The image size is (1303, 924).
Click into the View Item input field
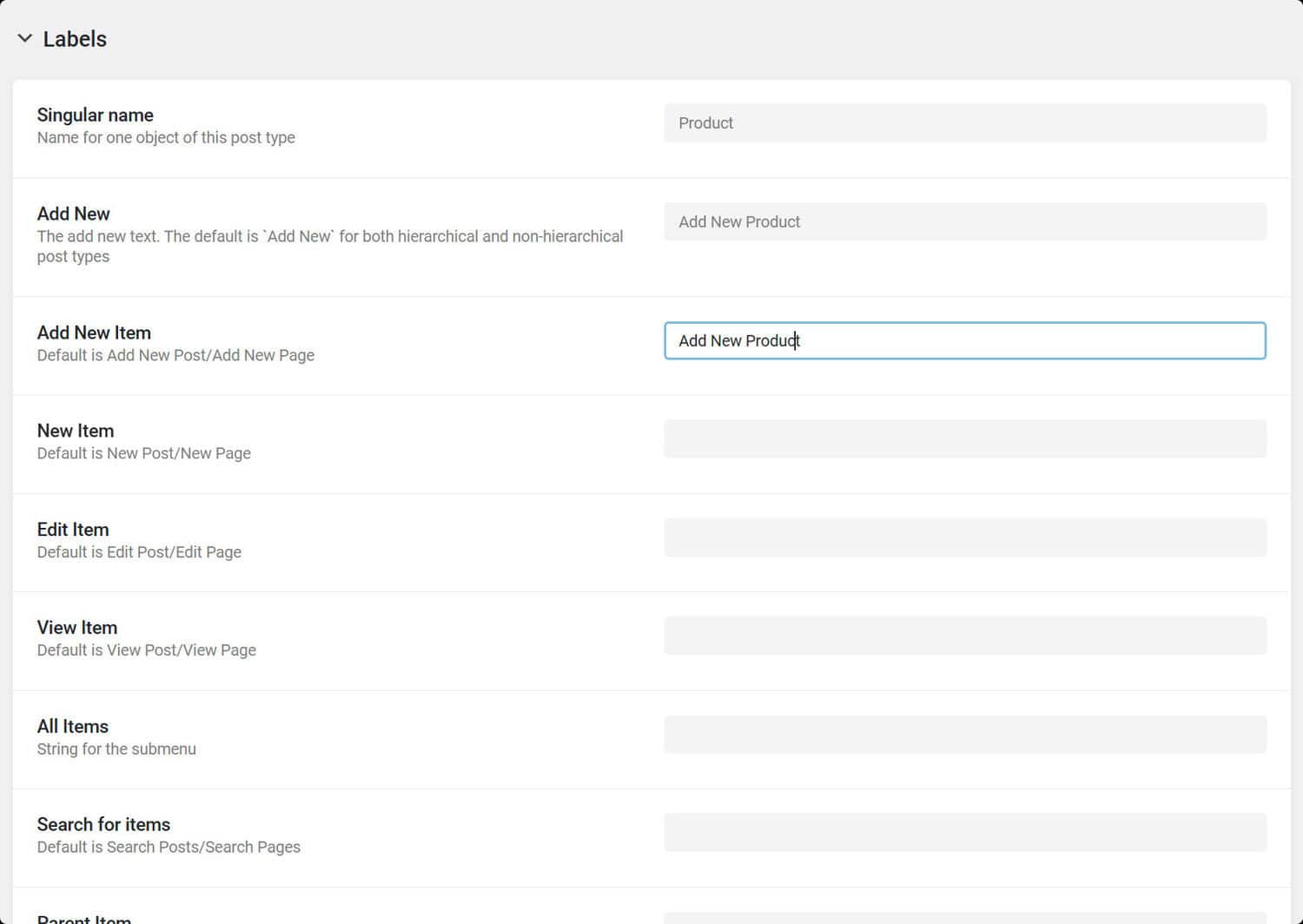pyautogui.click(x=965, y=636)
